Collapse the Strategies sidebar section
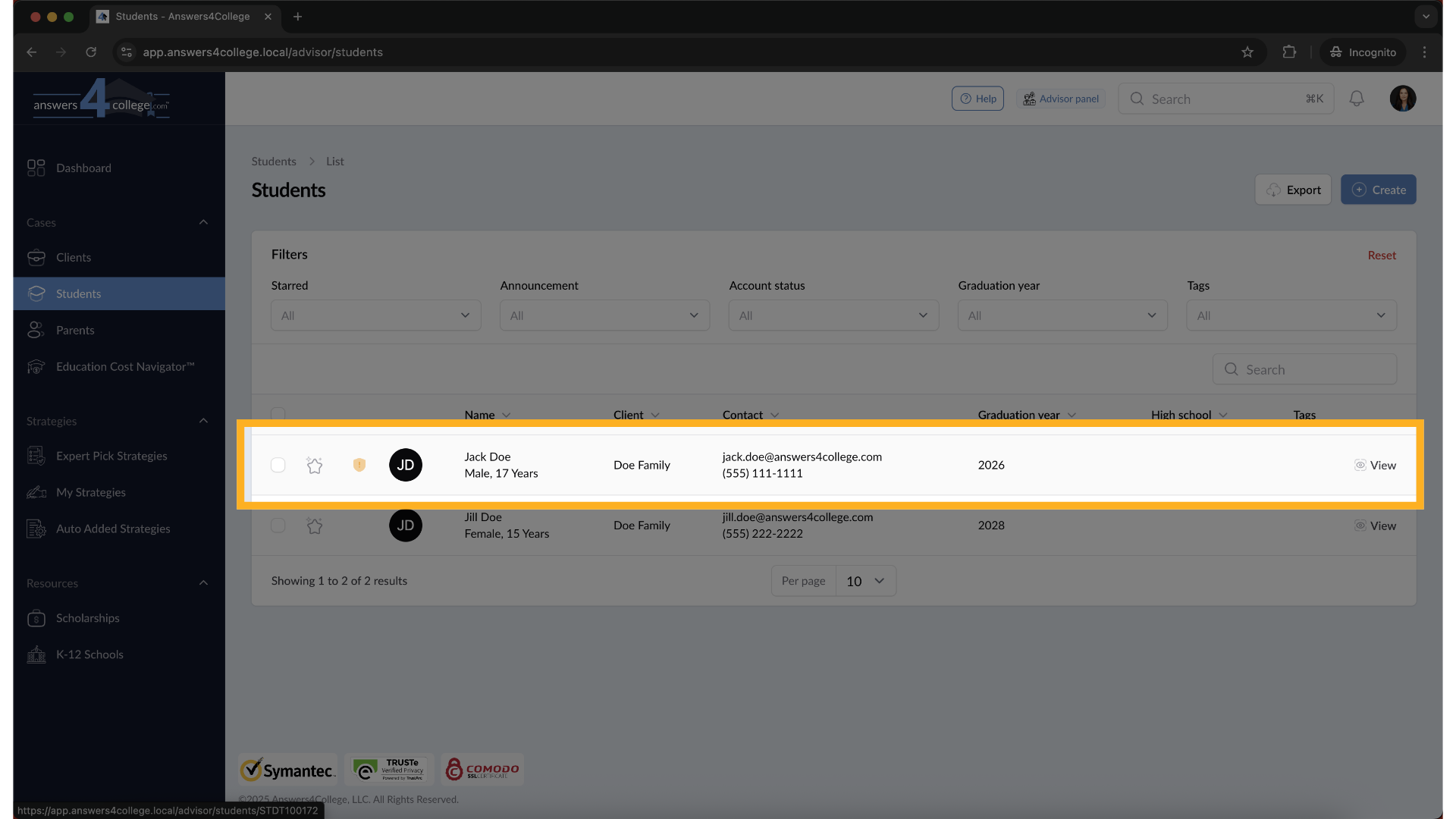This screenshot has width=1456, height=819. click(x=203, y=421)
